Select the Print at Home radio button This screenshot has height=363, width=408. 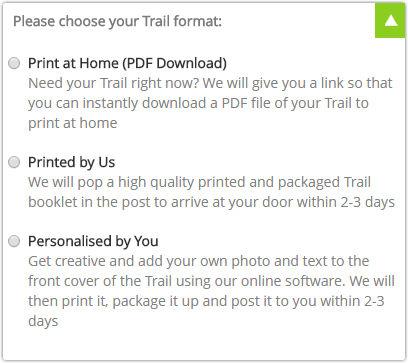tap(14, 63)
